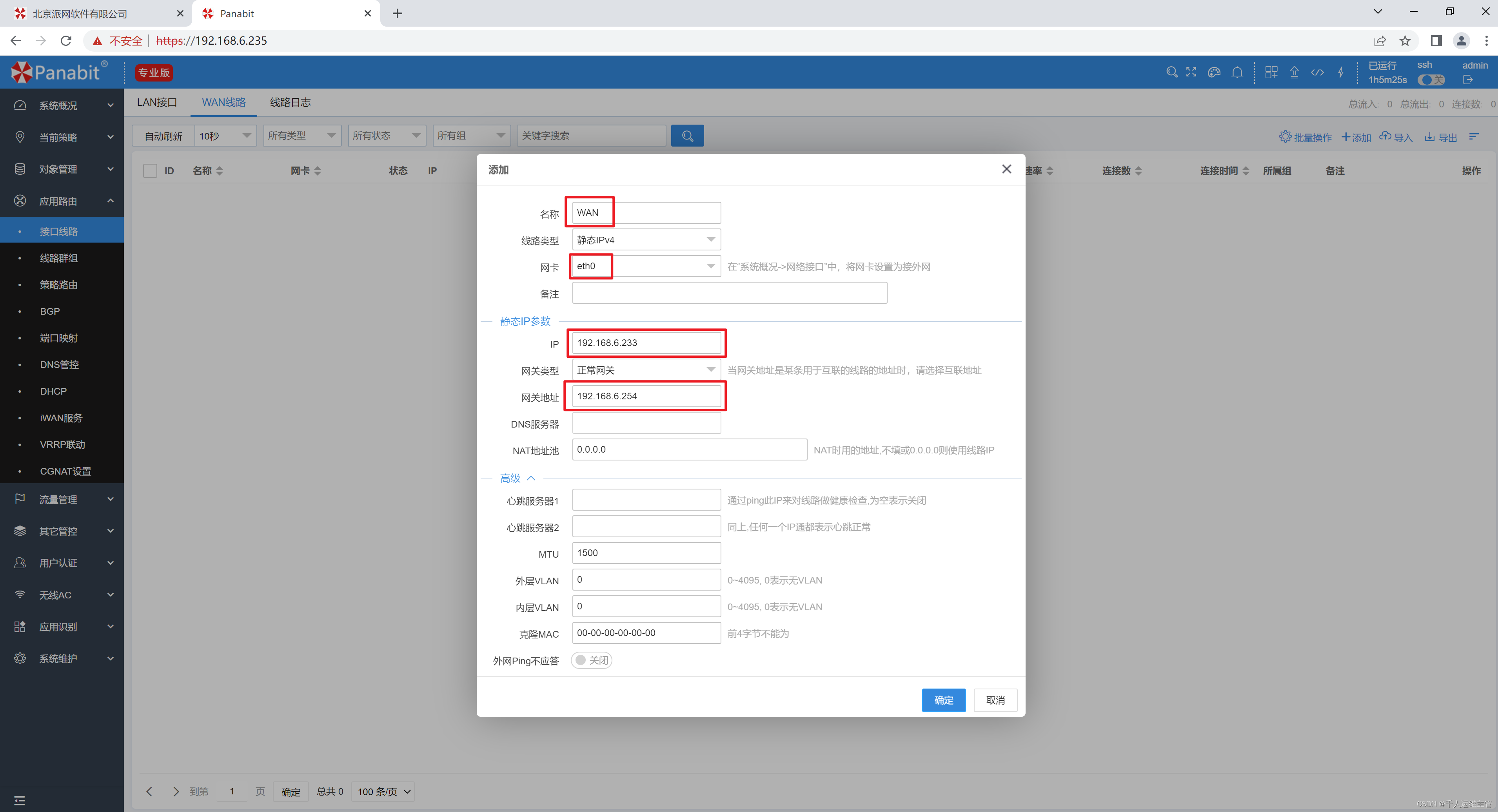The height and width of the screenshot is (812, 1498).
Task: Collapse the 高级 advanced section
Action: click(517, 478)
